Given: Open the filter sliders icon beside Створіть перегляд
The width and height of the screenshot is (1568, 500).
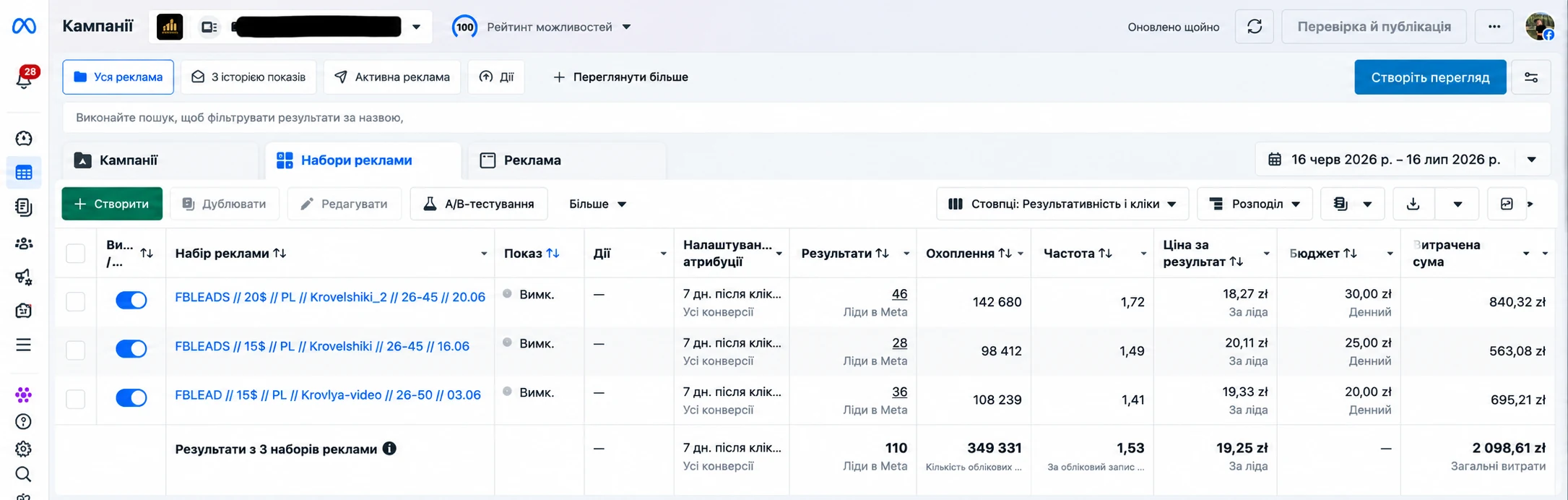Looking at the screenshot, I should 1531,77.
